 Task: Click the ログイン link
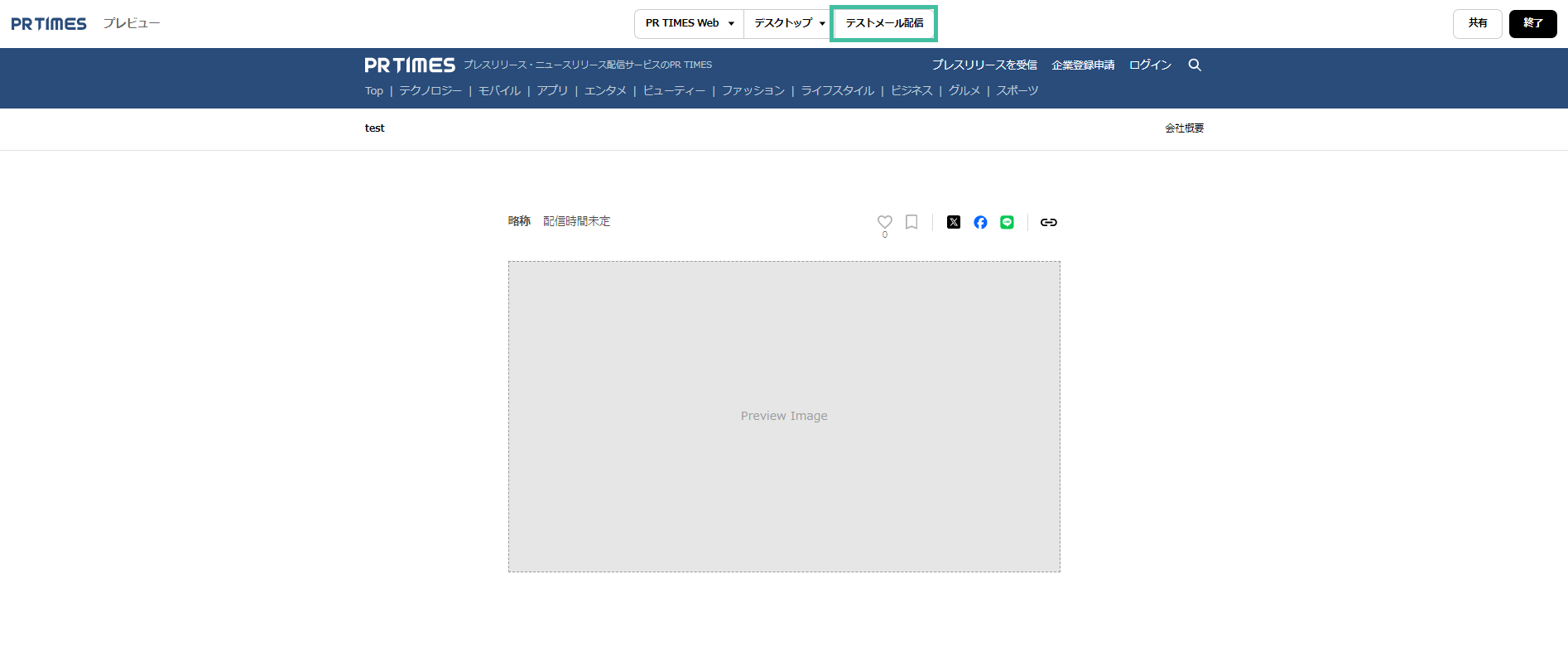(1150, 65)
